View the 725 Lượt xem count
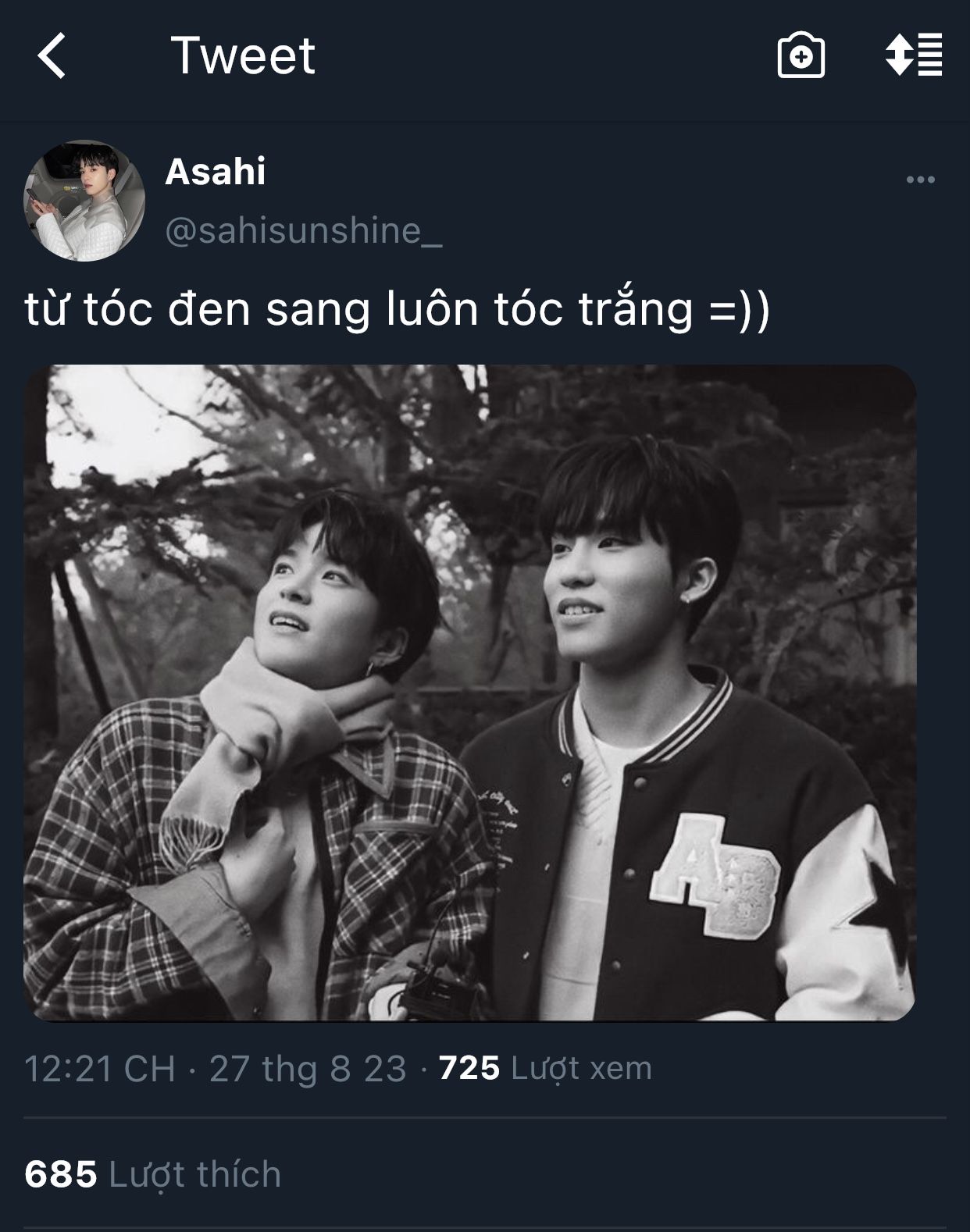 tap(545, 1068)
